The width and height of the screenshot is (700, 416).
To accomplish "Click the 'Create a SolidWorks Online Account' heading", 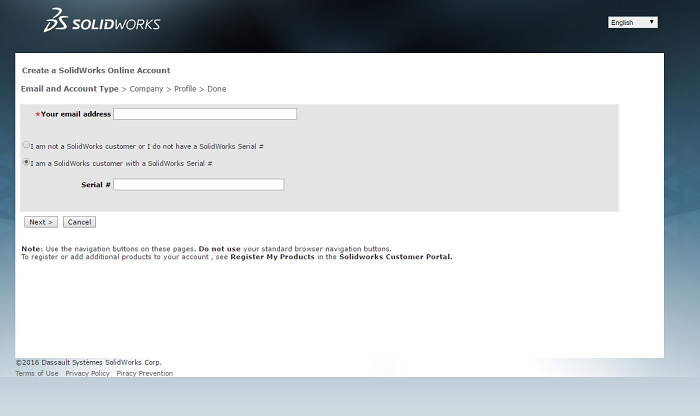I will 96,71.
